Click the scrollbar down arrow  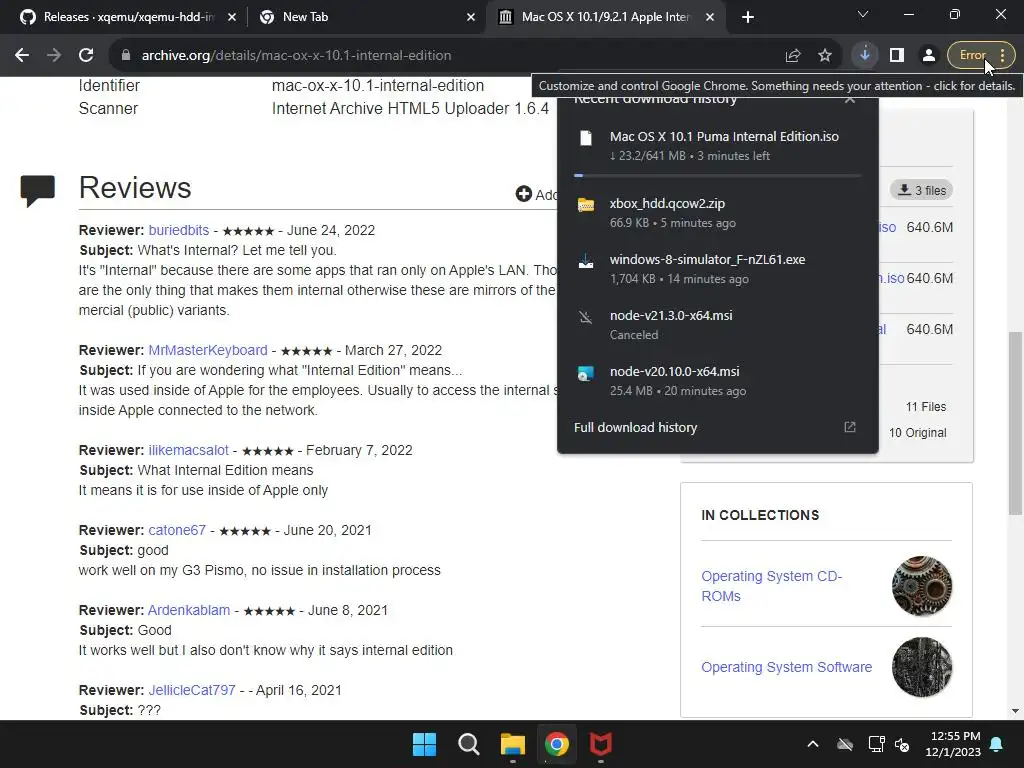click(1015, 711)
